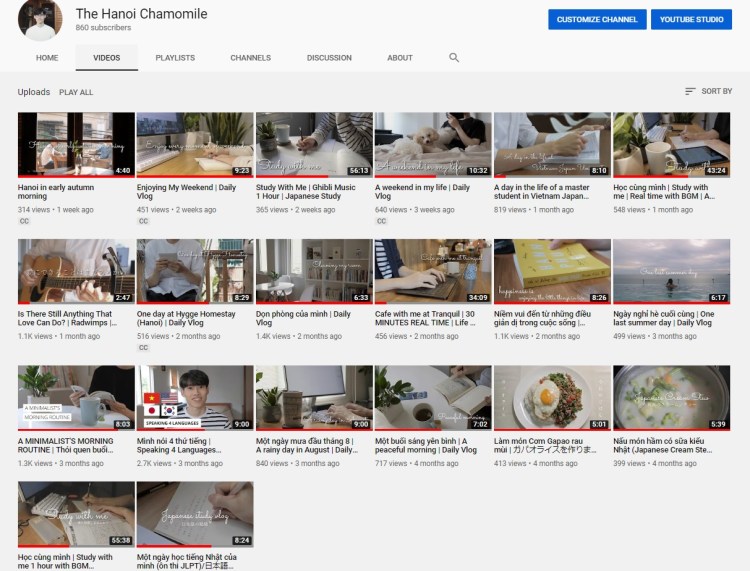The image size is (750, 571).
Task: Open YouTube Studio button
Action: [691, 19]
